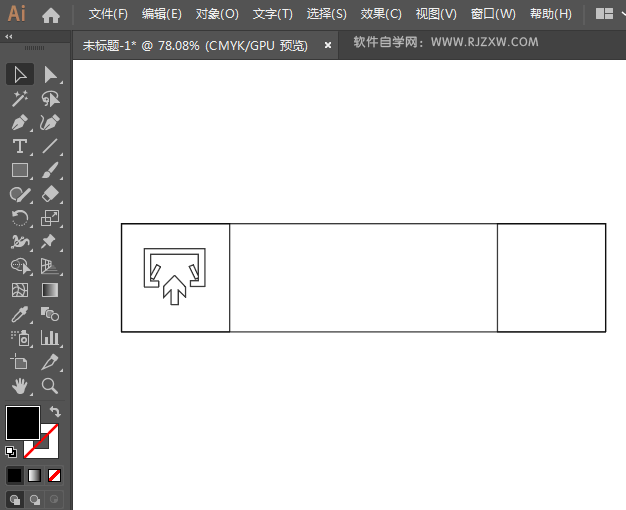Screen dimensions: 626x510
Task: Choose the Line Segment tool
Action: click(51, 146)
